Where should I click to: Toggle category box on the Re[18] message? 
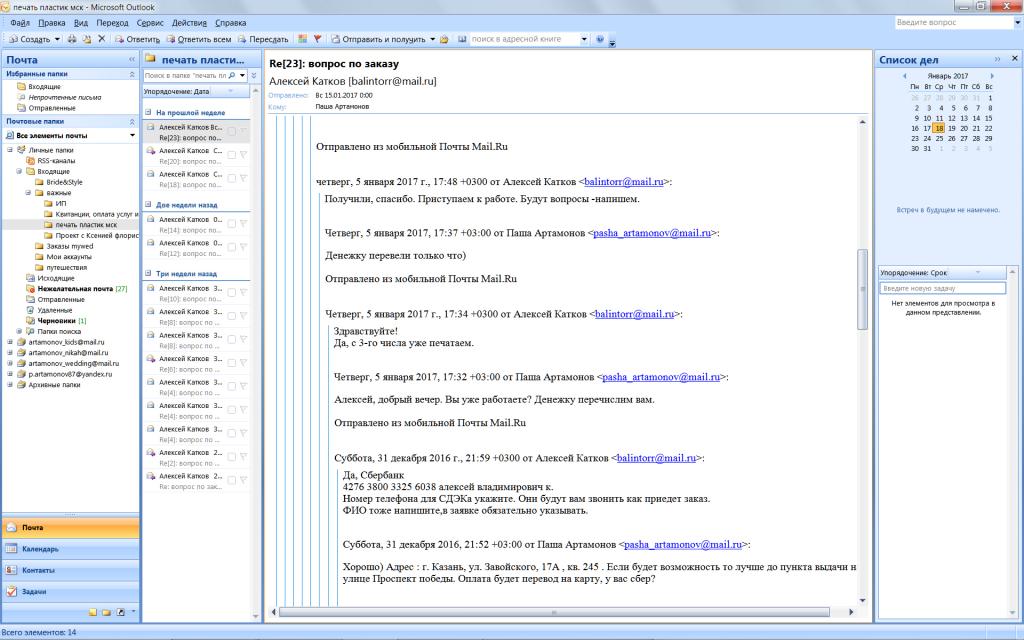[x=231, y=179]
